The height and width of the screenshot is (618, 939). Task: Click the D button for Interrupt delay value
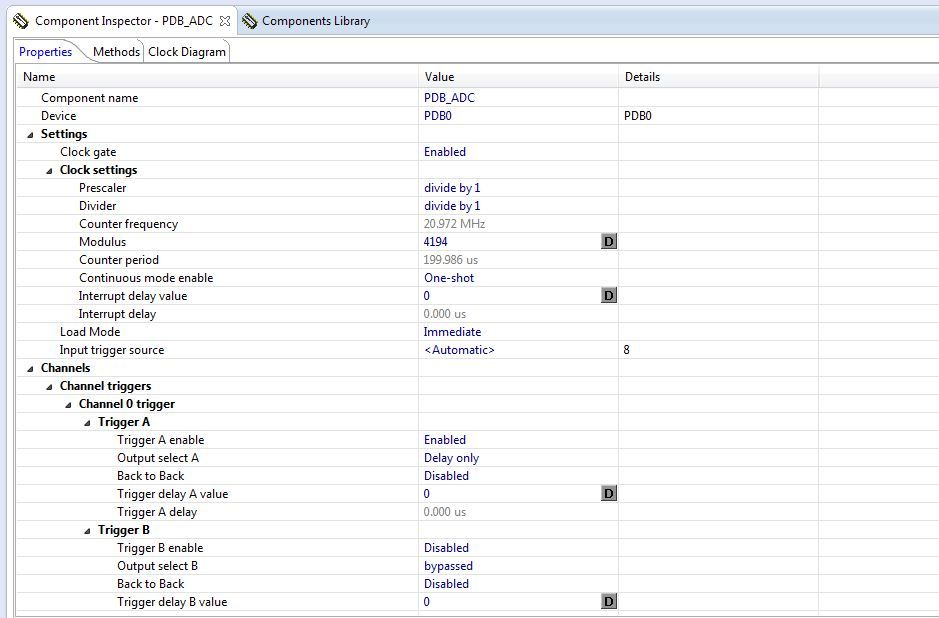[x=608, y=295]
